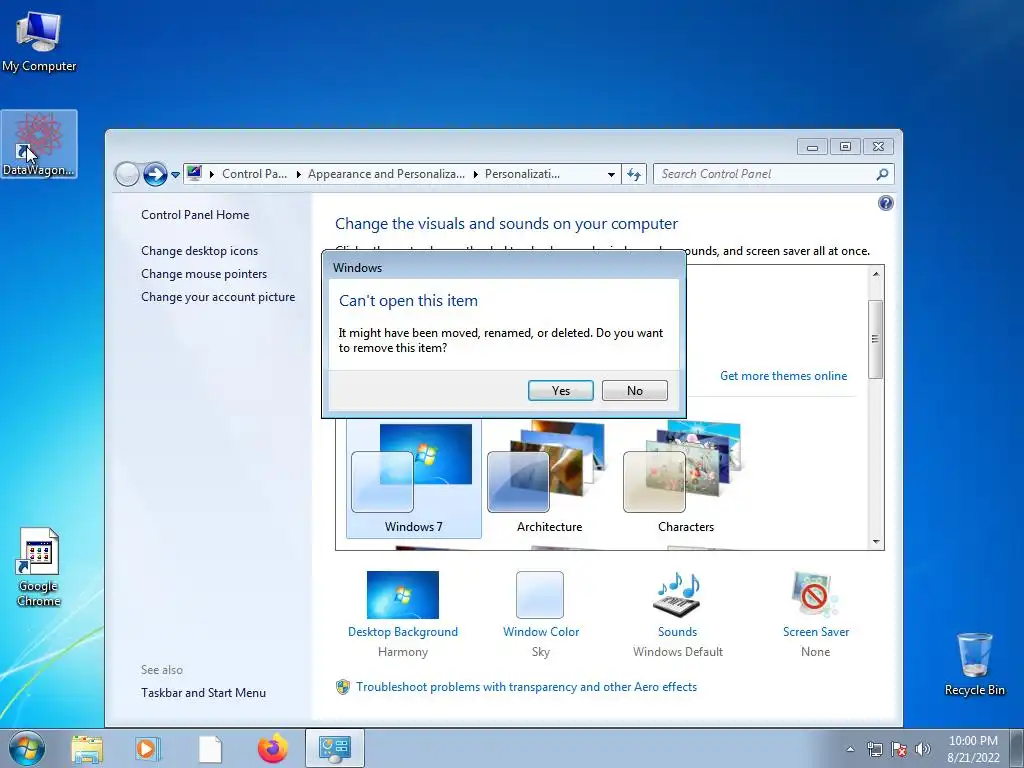This screenshot has width=1024, height=768.
Task: Go forward with the blue forward arrow
Action: 155,174
